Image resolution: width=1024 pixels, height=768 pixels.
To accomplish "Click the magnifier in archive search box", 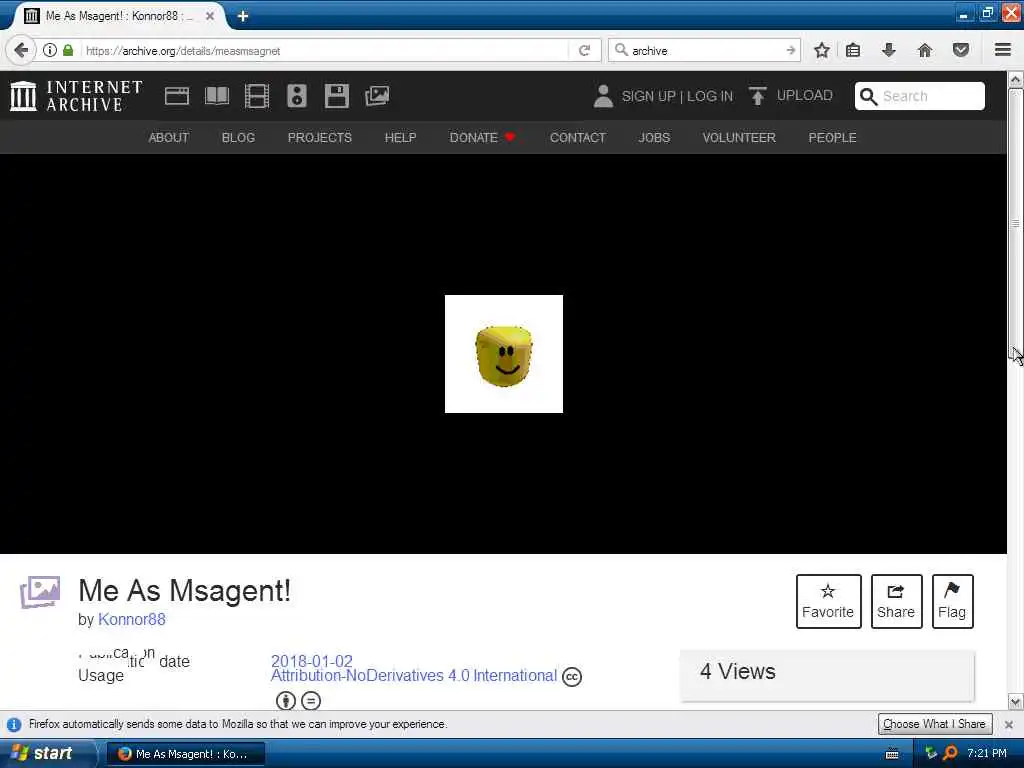I will point(868,96).
